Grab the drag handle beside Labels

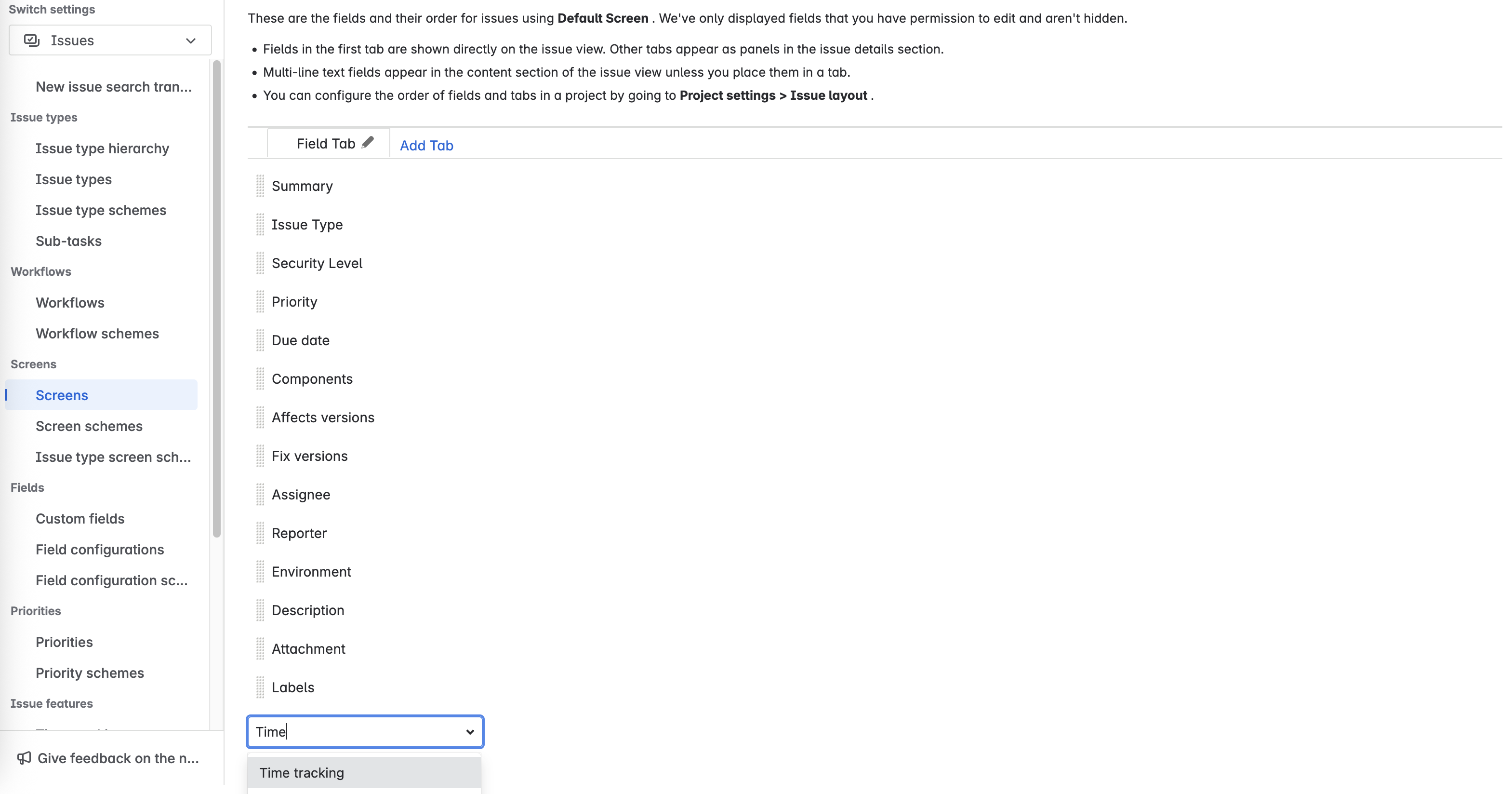(261, 686)
